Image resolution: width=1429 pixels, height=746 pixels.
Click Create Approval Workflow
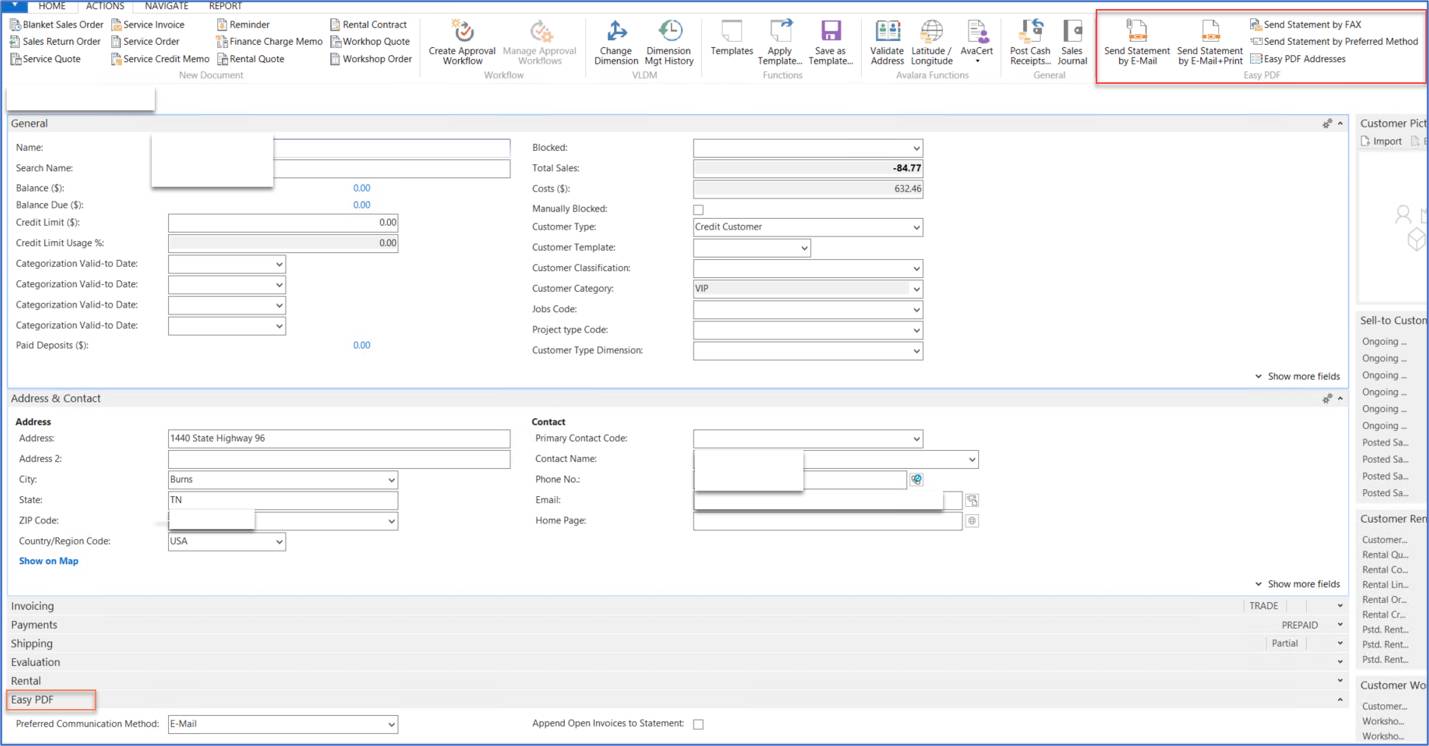pyautogui.click(x=462, y=42)
